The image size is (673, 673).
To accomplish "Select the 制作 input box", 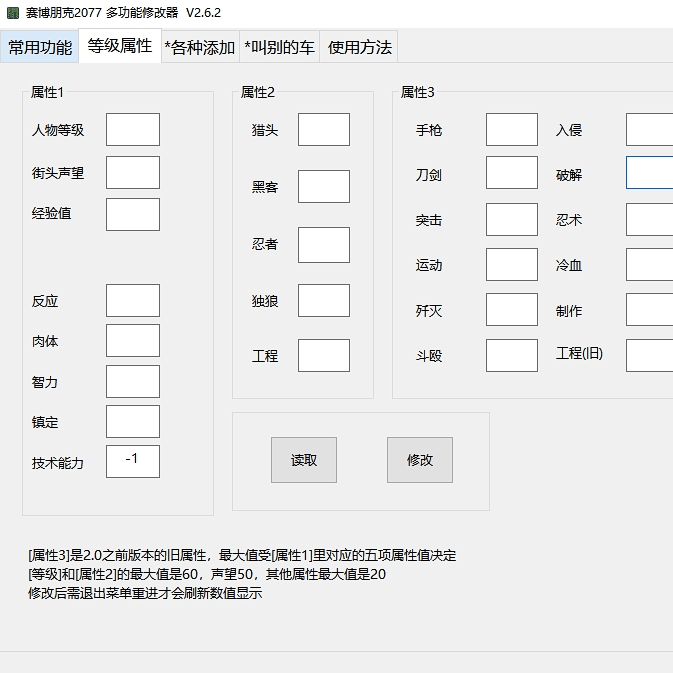I will (650, 309).
